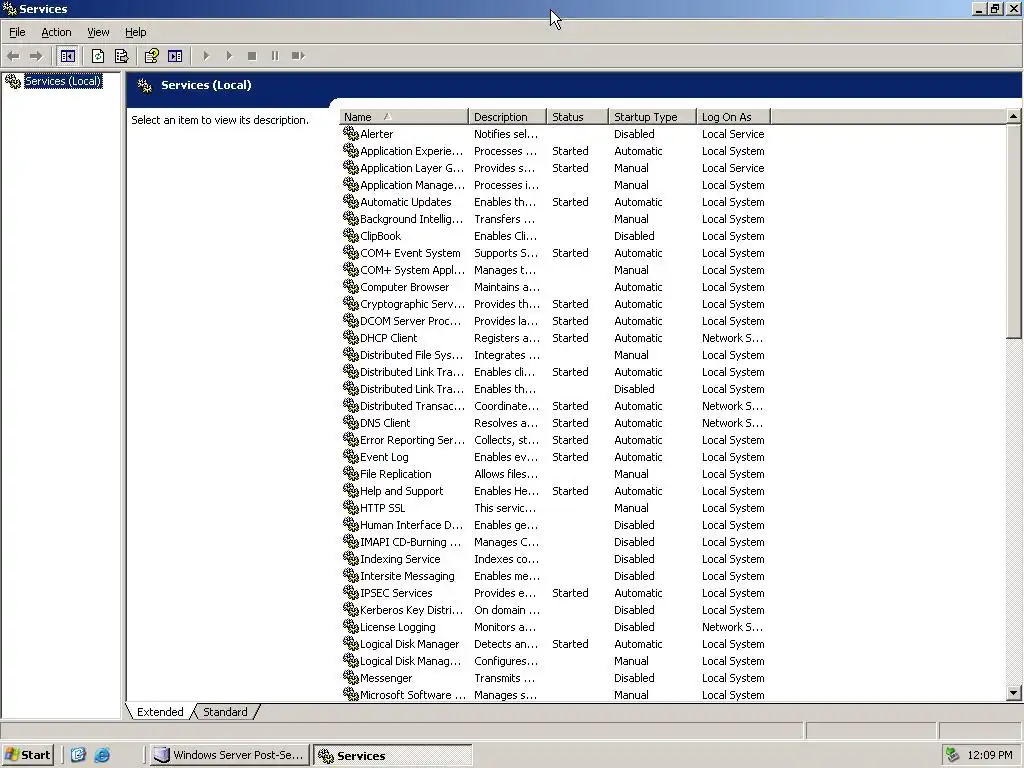Select the 'Logical Disk Manager' service name
Image resolution: width=1024 pixels, height=768 pixels.
(x=409, y=644)
